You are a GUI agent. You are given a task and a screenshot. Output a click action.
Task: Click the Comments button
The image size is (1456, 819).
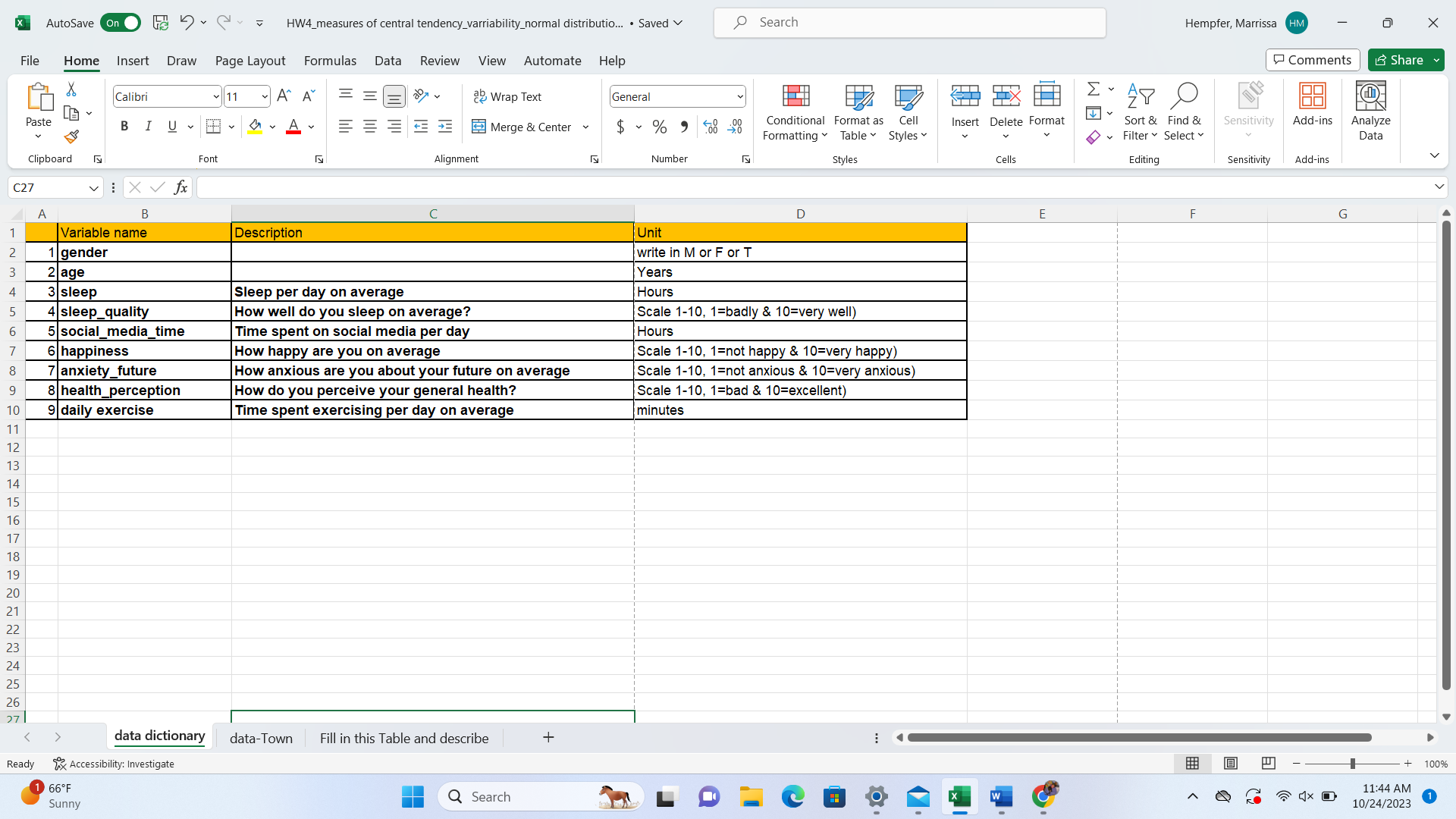(x=1312, y=60)
